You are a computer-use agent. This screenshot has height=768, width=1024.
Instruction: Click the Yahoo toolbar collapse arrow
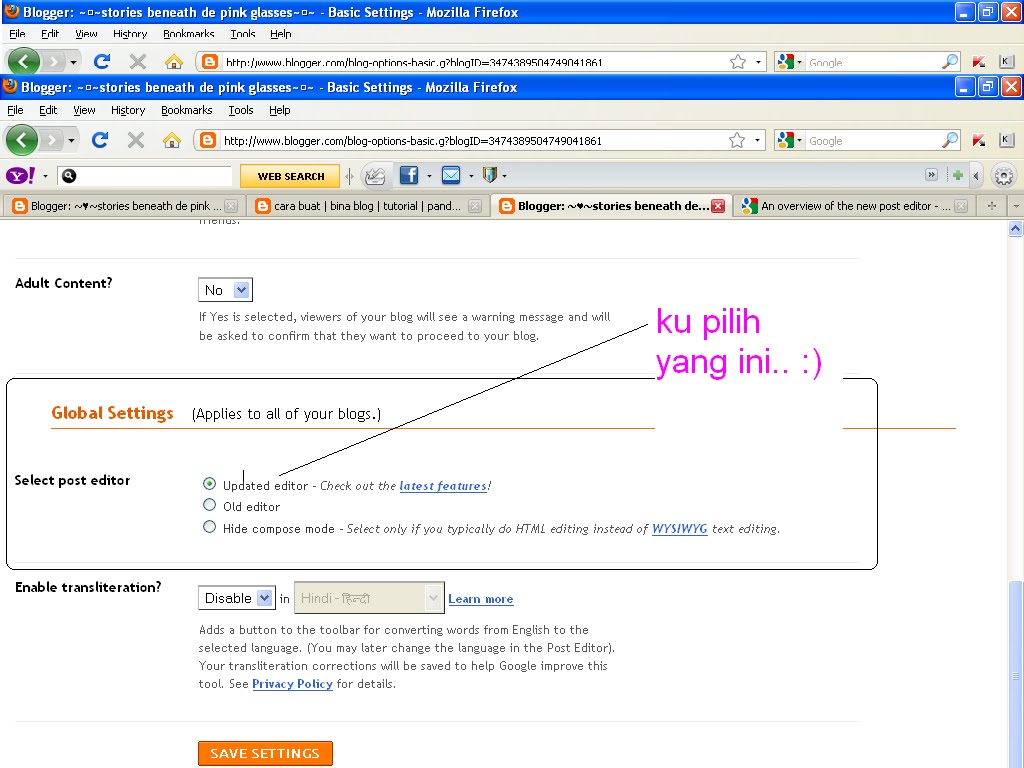[x=976, y=175]
